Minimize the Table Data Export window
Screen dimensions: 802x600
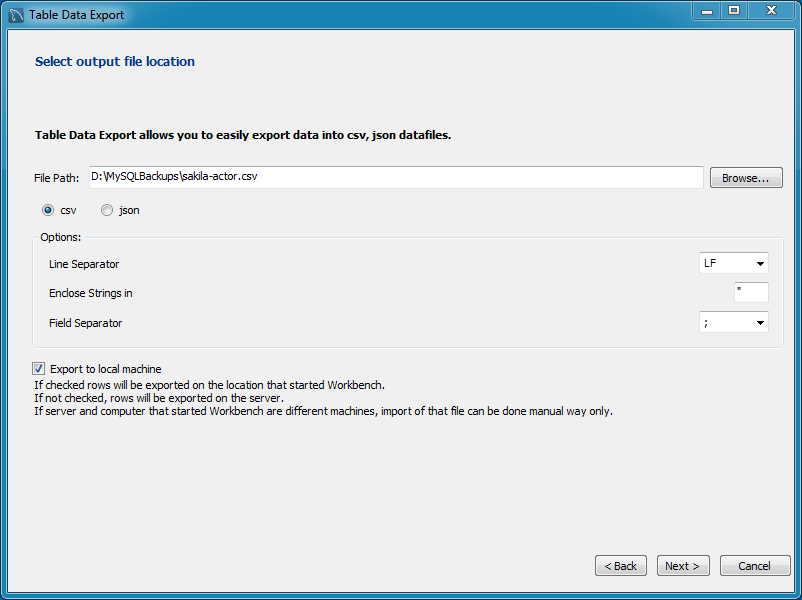coord(707,11)
